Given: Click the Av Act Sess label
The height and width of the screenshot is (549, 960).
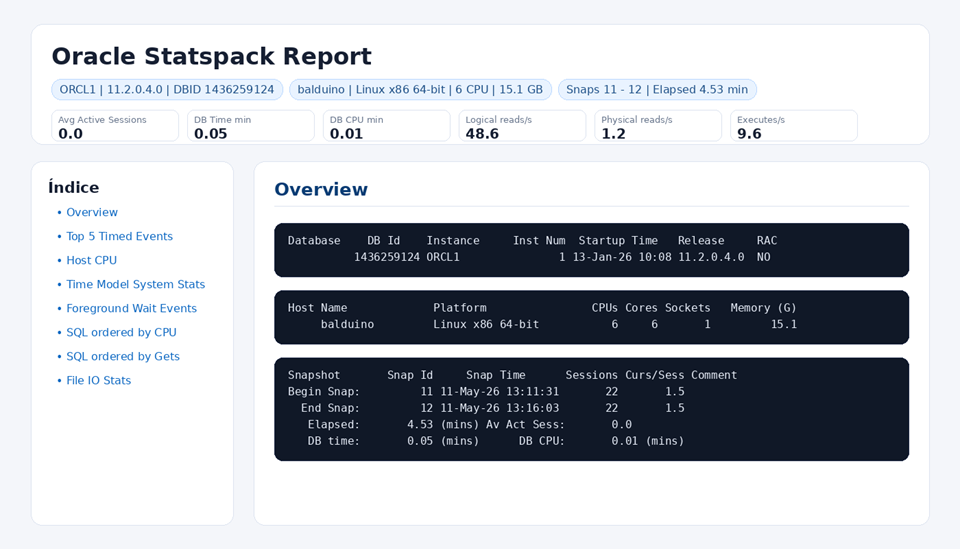Looking at the screenshot, I should (x=525, y=425).
